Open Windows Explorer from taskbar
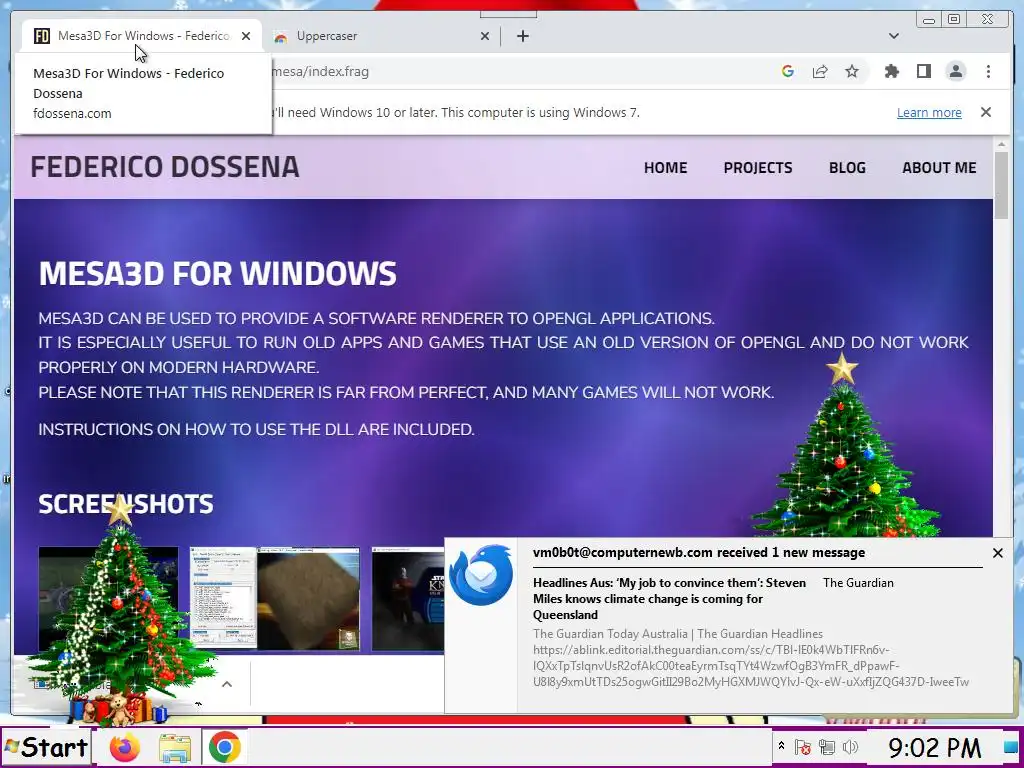 click(x=175, y=748)
